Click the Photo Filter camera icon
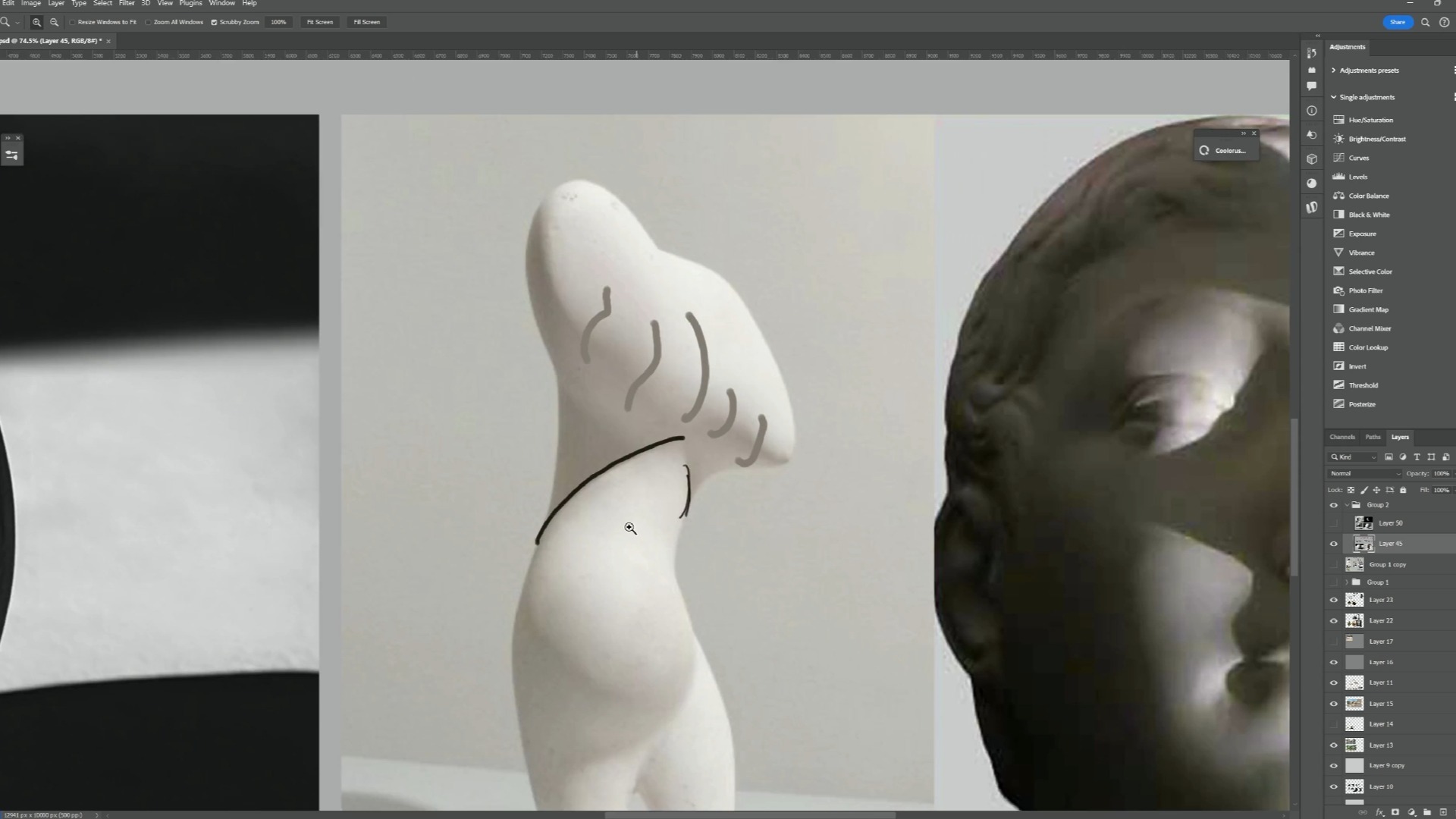Viewport: 1456px width, 819px height. (x=1338, y=290)
